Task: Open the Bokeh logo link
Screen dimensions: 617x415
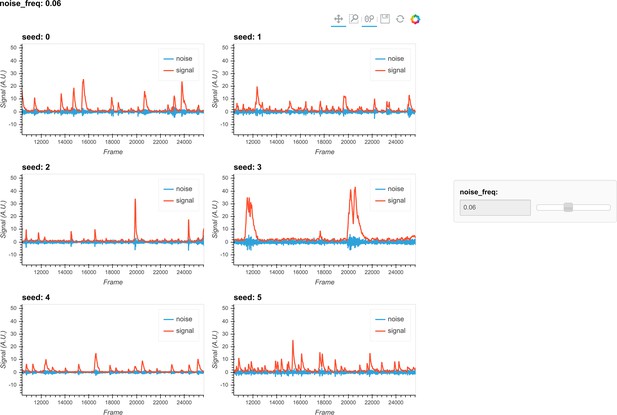Action: click(x=415, y=19)
